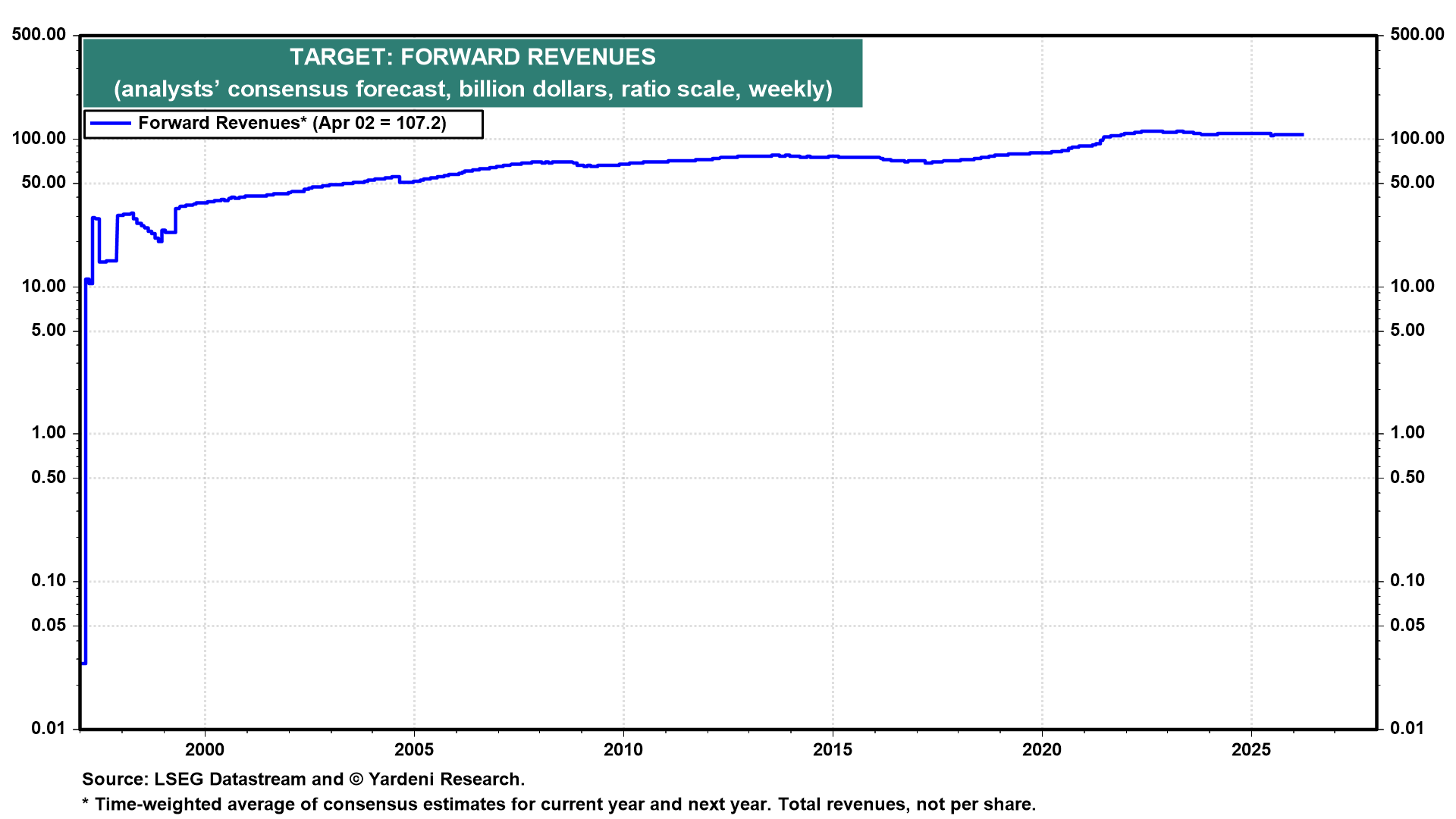
Task: Click the left axis 100.00 label
Action: click(39, 139)
